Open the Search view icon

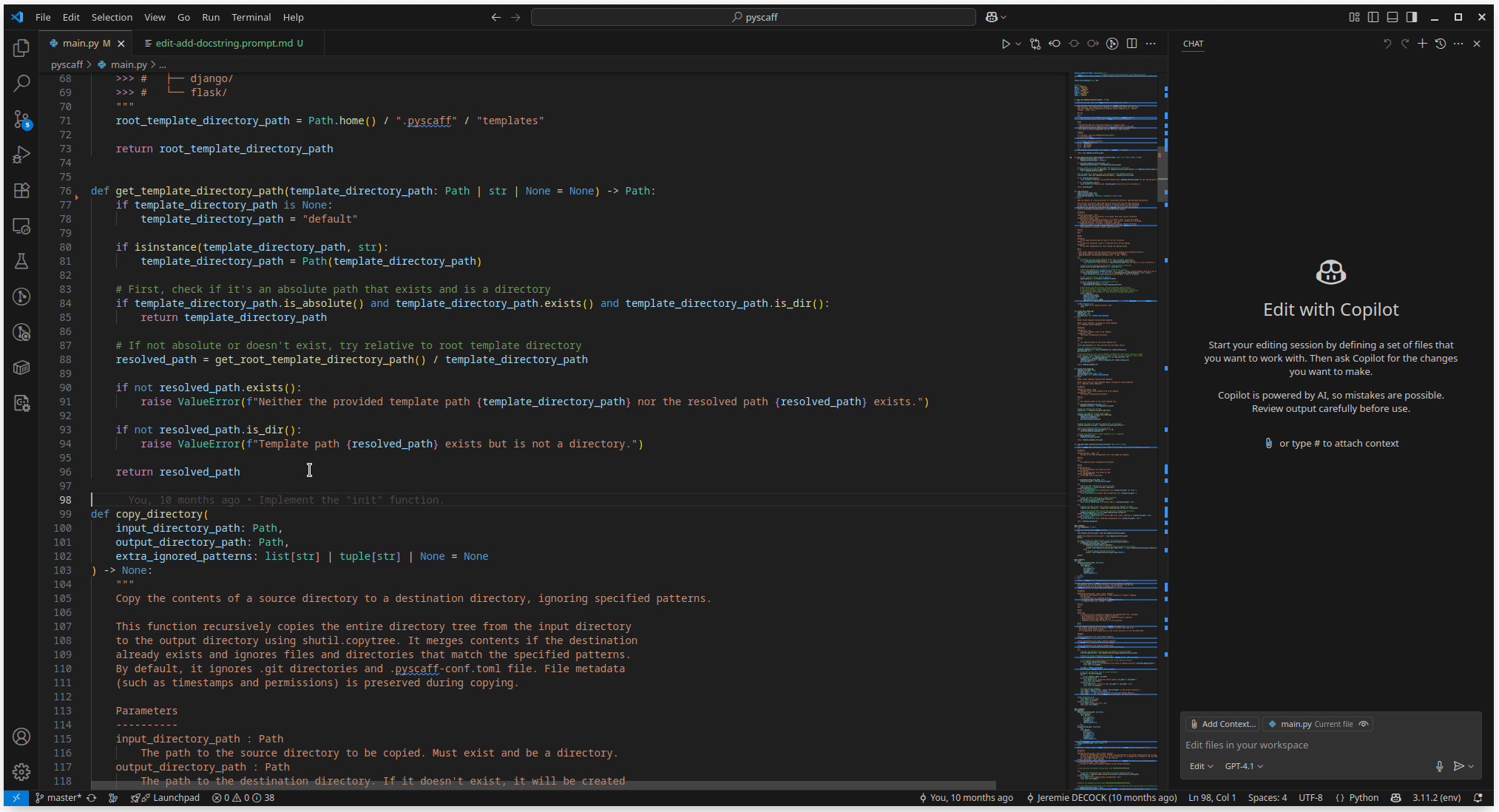[21, 83]
